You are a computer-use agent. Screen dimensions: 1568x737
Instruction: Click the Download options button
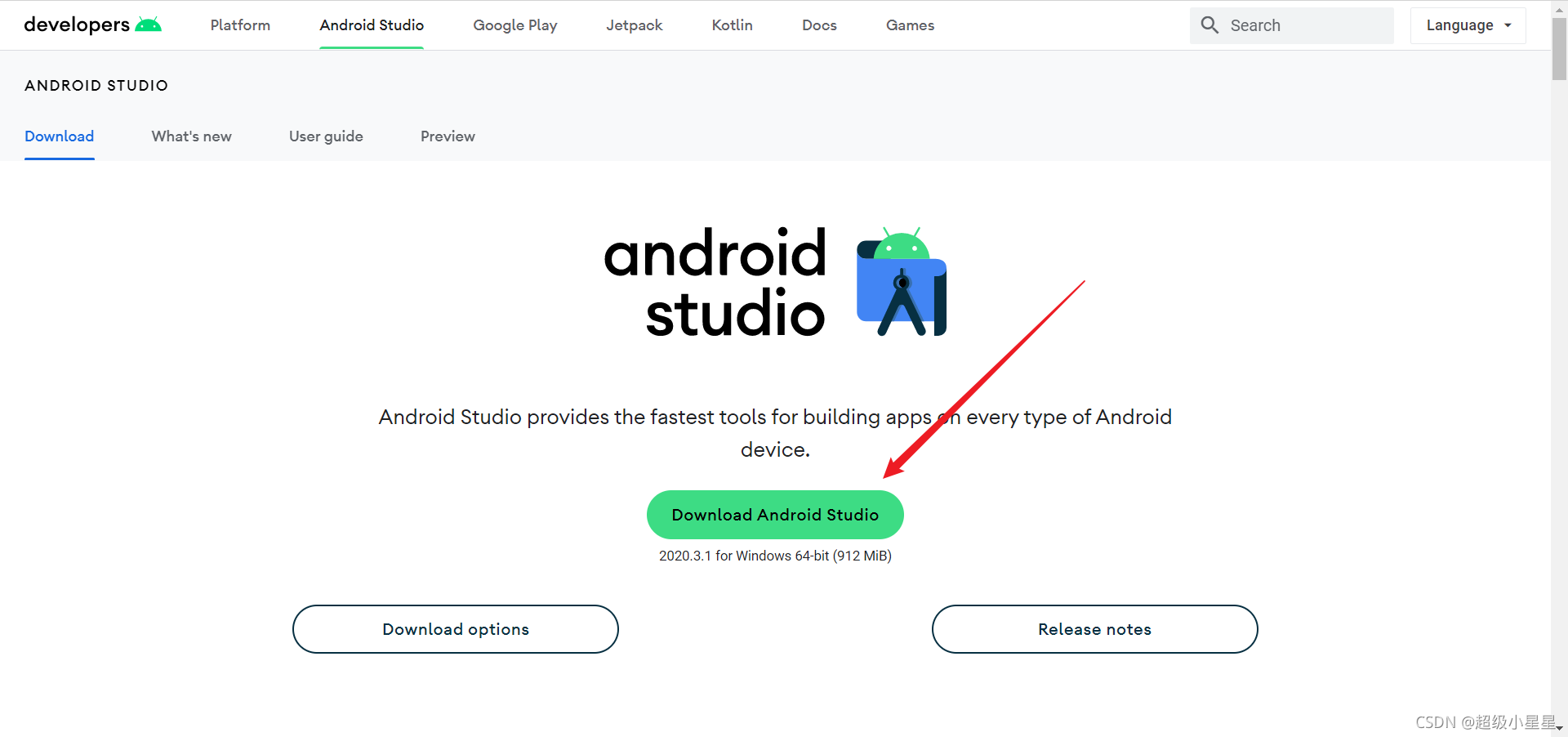tap(456, 629)
